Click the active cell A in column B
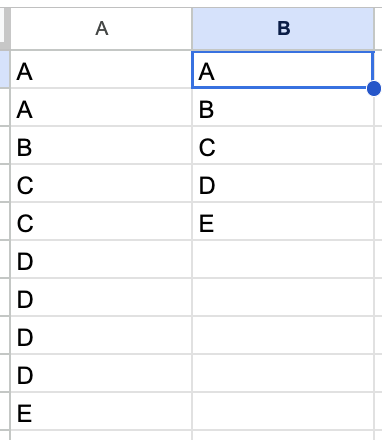382x440 pixels. [x=282, y=70]
